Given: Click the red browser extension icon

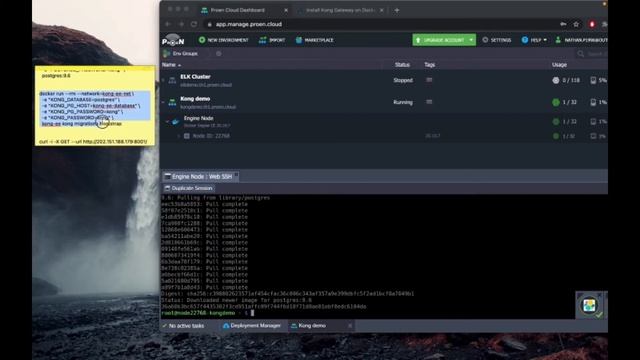Looking at the screenshot, I should [x=592, y=24].
